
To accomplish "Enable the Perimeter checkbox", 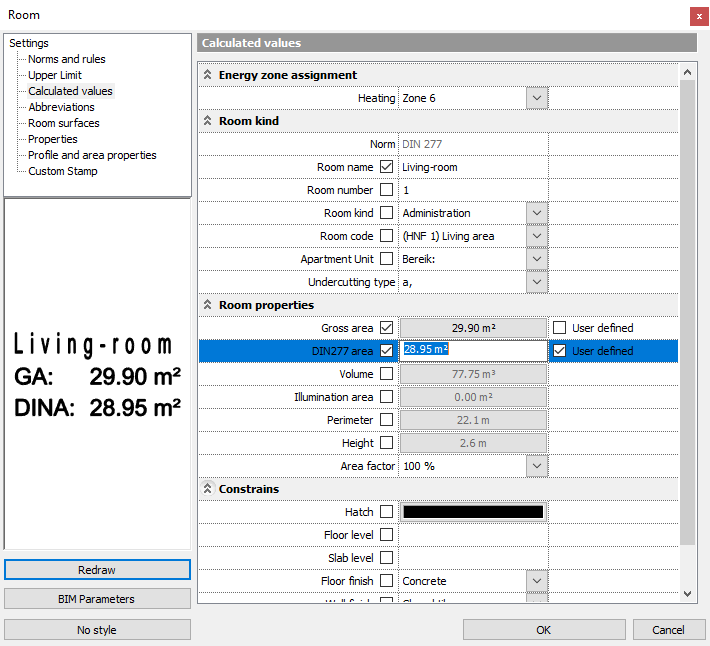I will (387, 420).
